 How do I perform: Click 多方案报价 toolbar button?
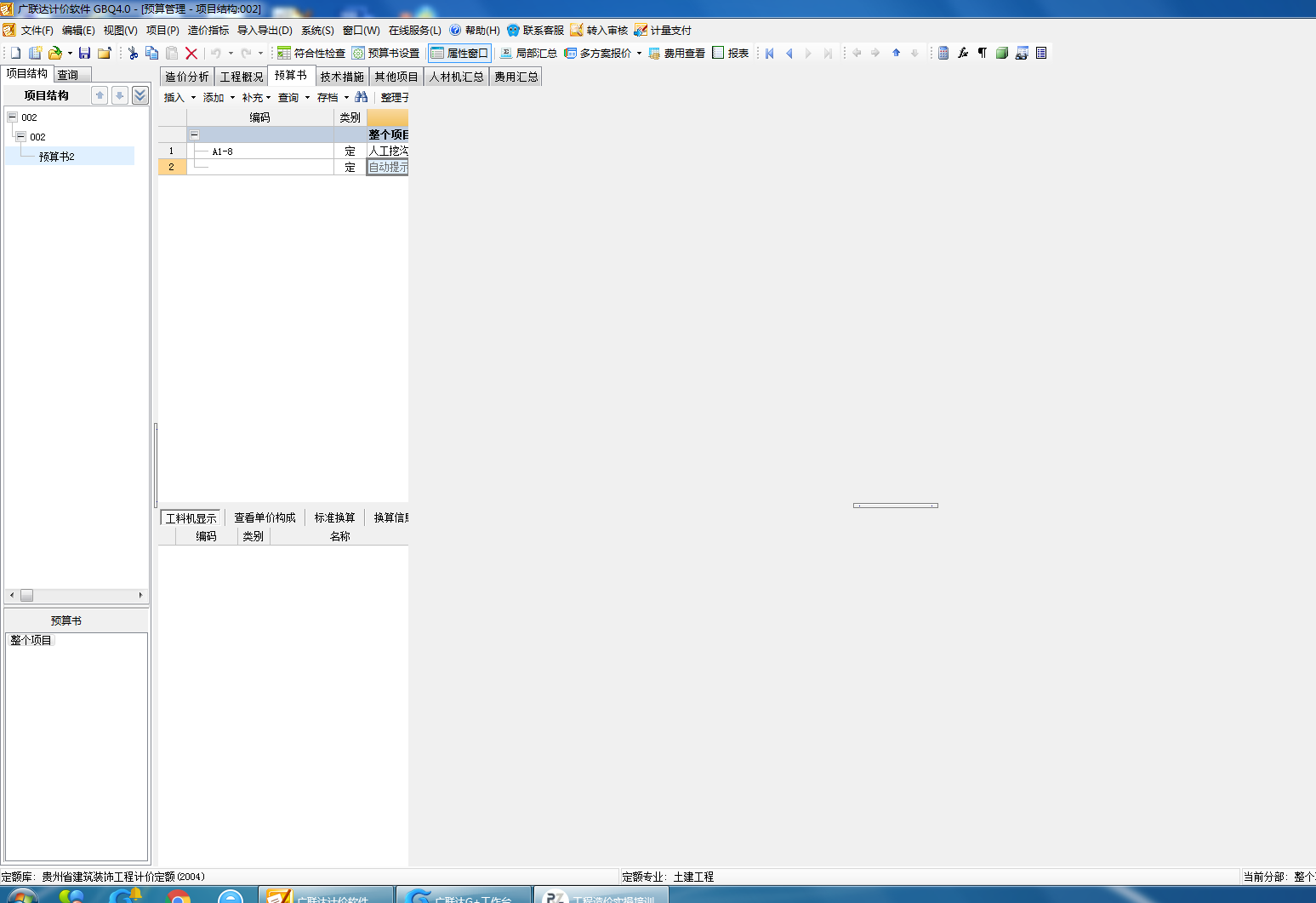pos(598,53)
